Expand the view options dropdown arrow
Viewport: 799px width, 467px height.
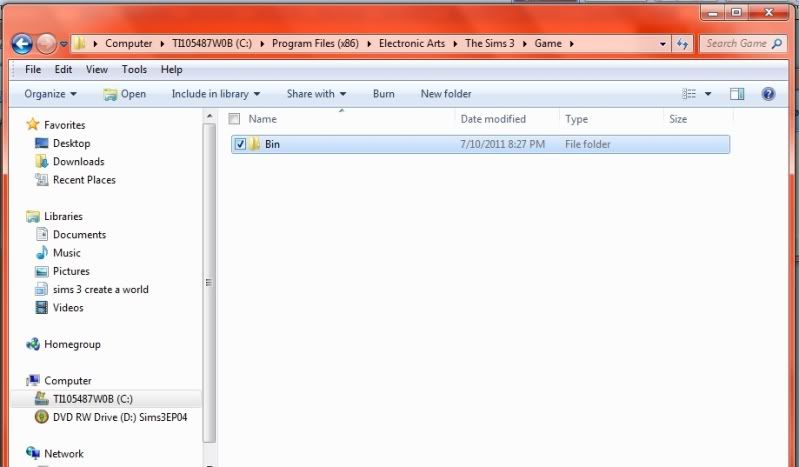point(708,94)
